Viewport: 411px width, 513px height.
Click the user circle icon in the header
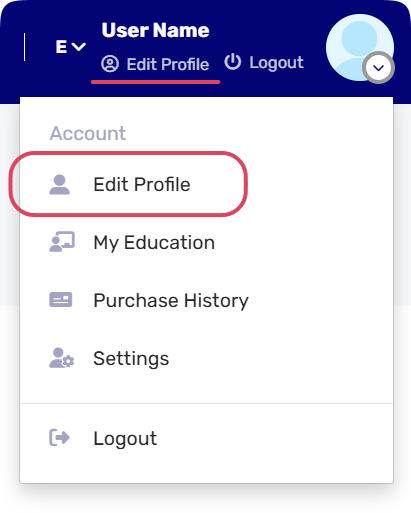[110, 64]
